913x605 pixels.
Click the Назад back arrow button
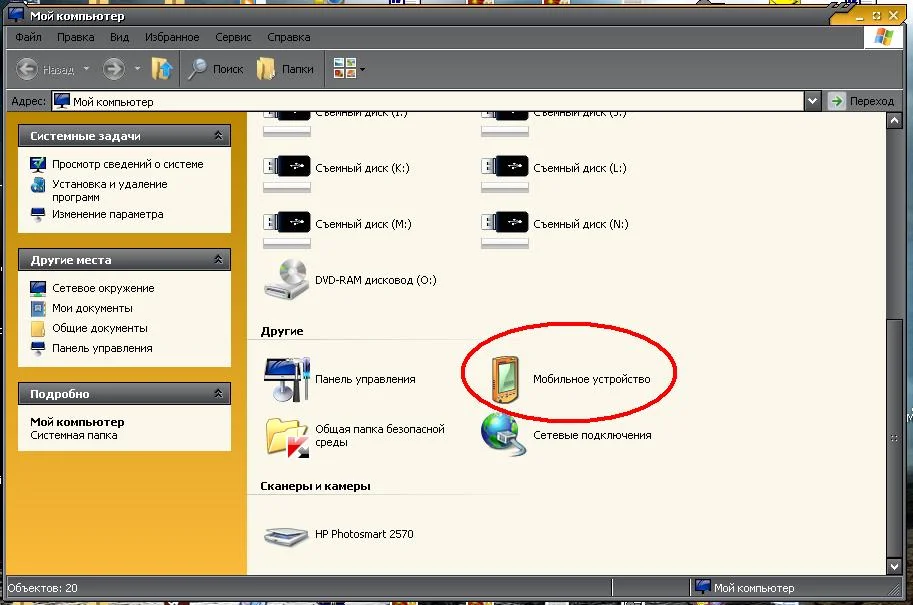[26, 69]
